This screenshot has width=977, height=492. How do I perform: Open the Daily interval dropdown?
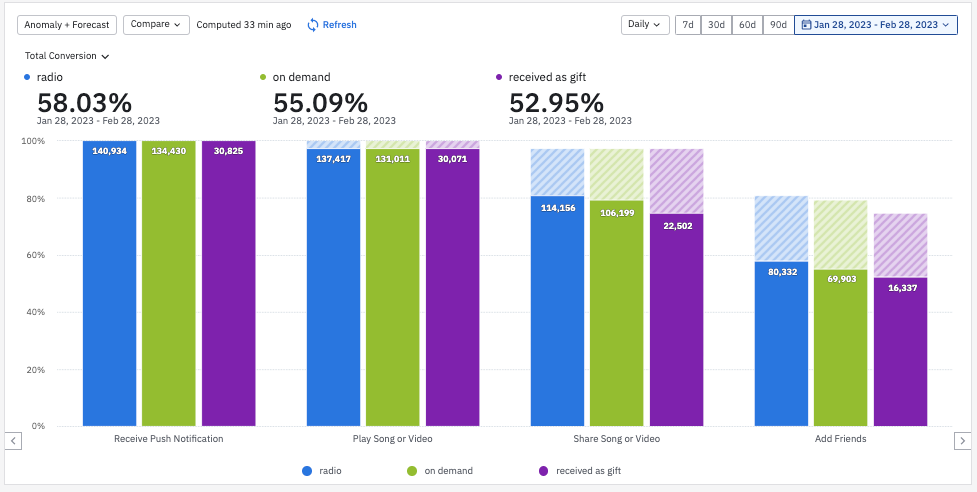(645, 25)
